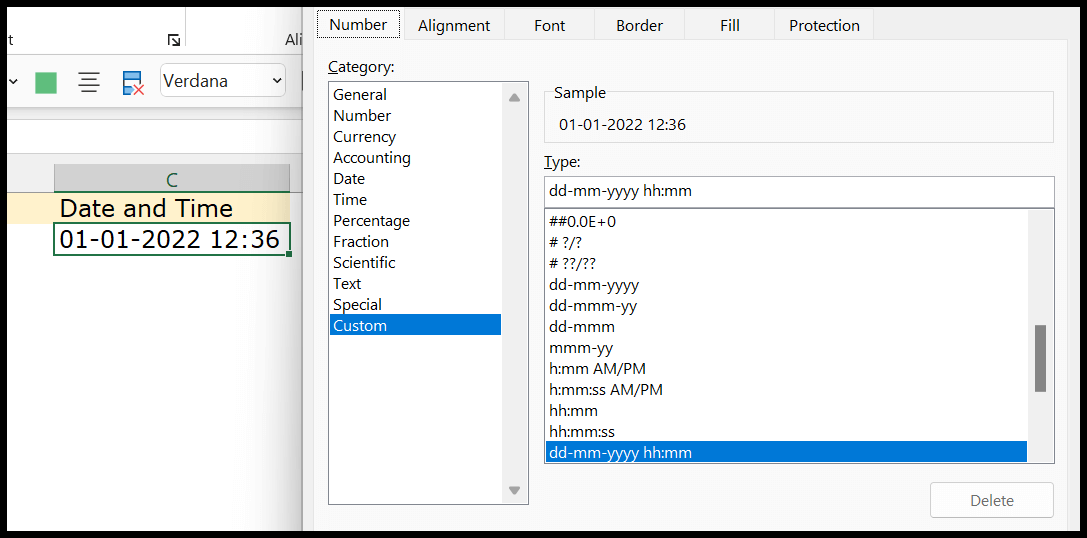The height and width of the screenshot is (538, 1087).
Task: Click Category list scroll down arrow
Action: [x=514, y=490]
